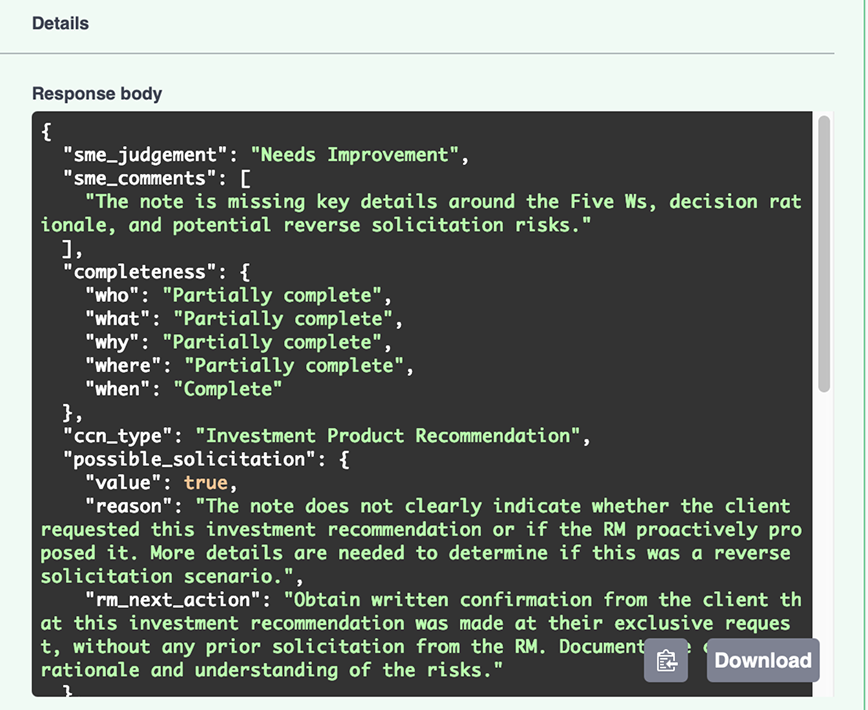Click the "sme_judgement" key

pyautogui.click(x=145, y=155)
